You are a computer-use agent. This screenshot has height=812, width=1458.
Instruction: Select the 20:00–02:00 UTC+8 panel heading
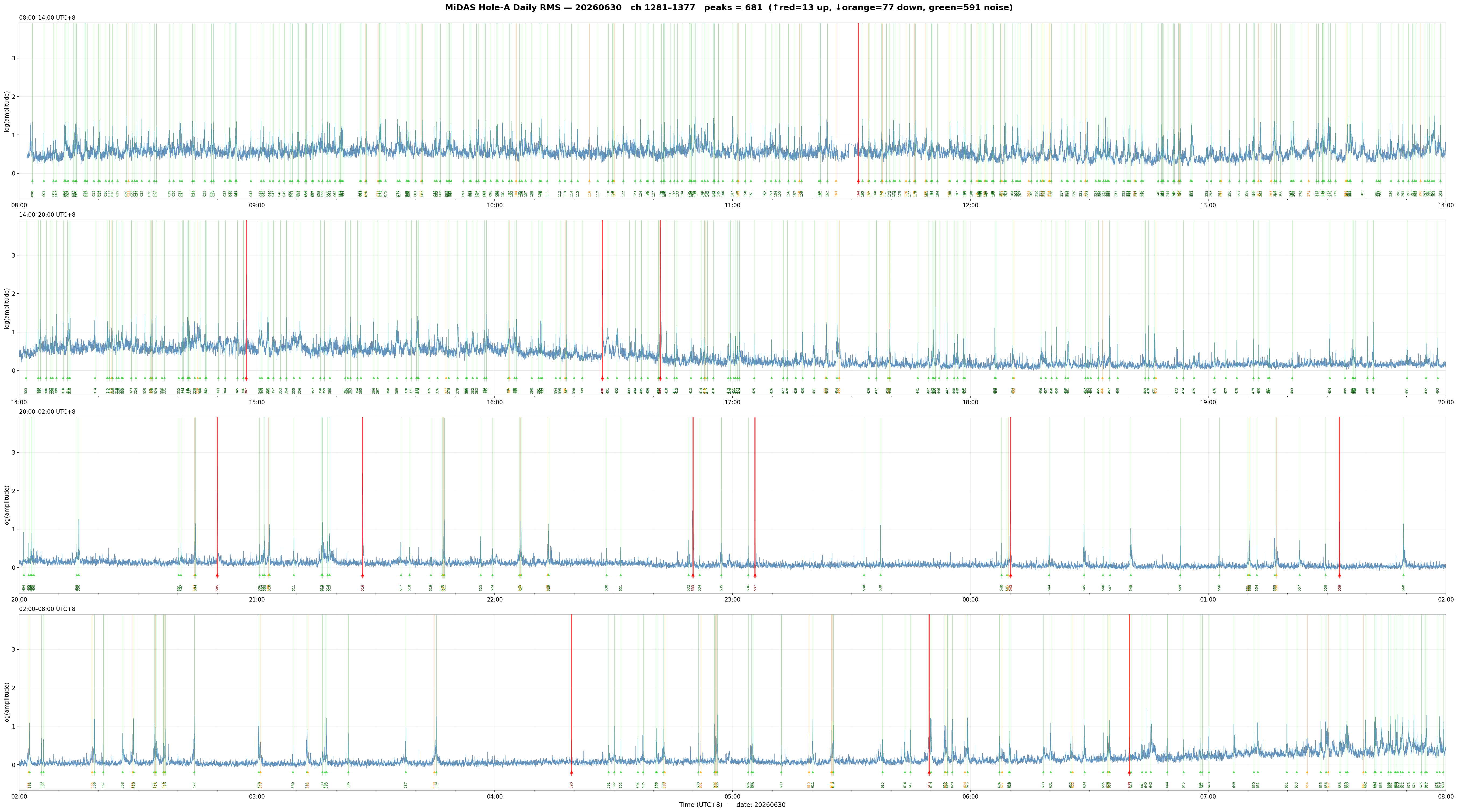47,412
